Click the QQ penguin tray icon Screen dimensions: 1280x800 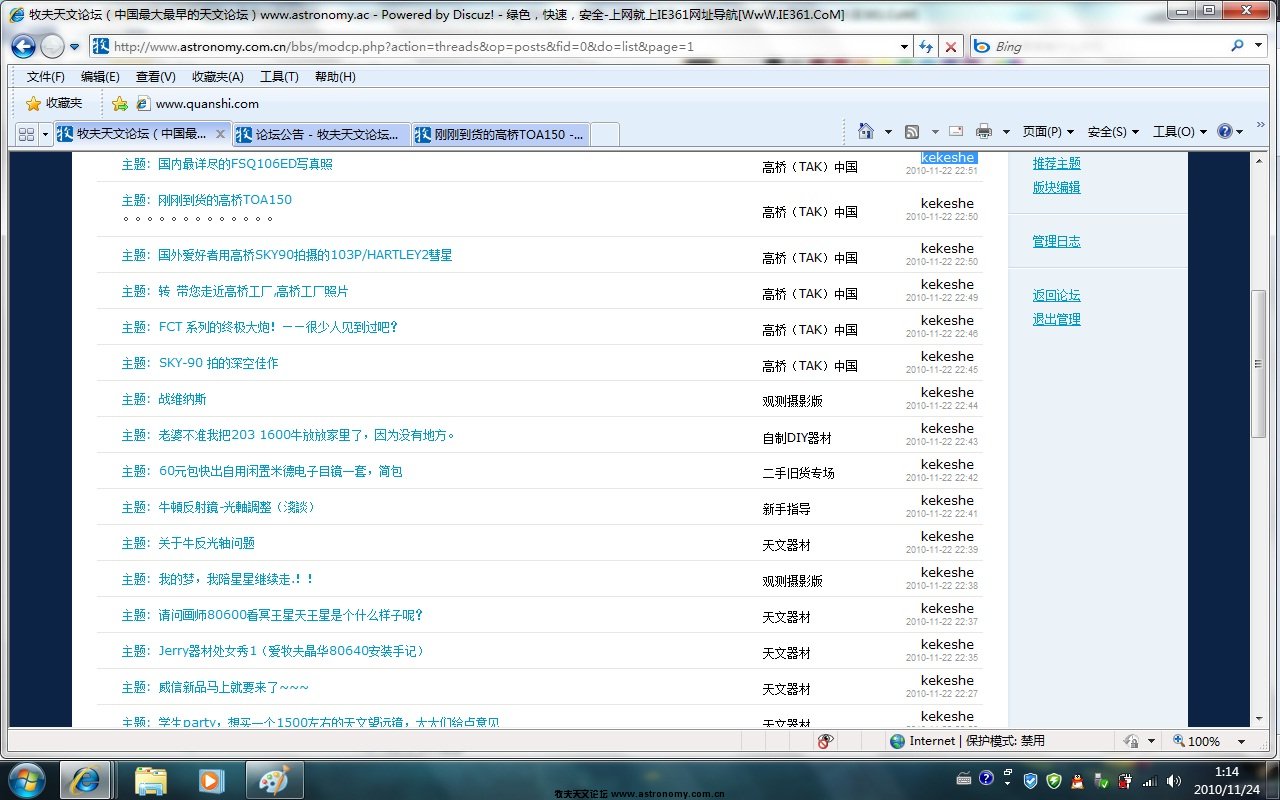pyautogui.click(x=1077, y=781)
